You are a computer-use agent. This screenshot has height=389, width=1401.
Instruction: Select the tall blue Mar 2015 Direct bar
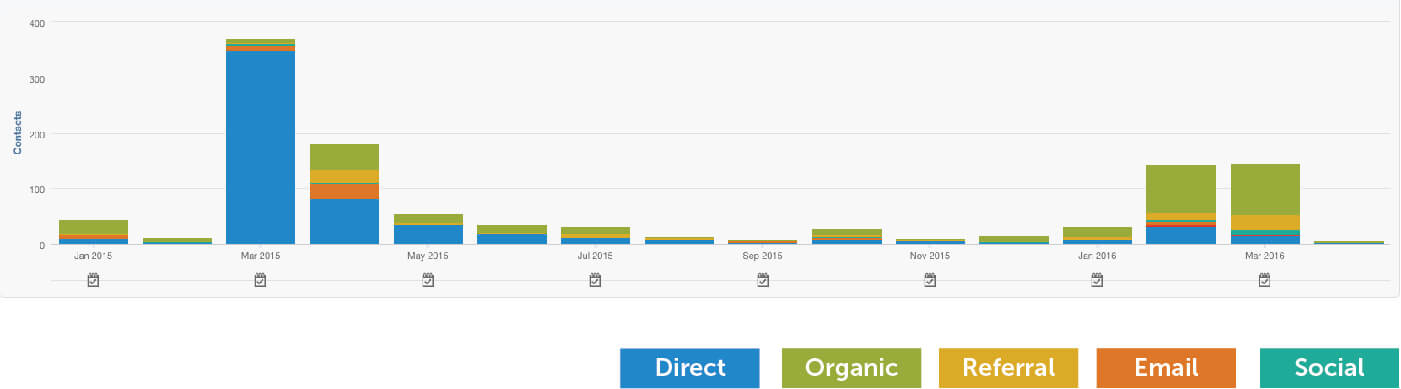(261, 147)
